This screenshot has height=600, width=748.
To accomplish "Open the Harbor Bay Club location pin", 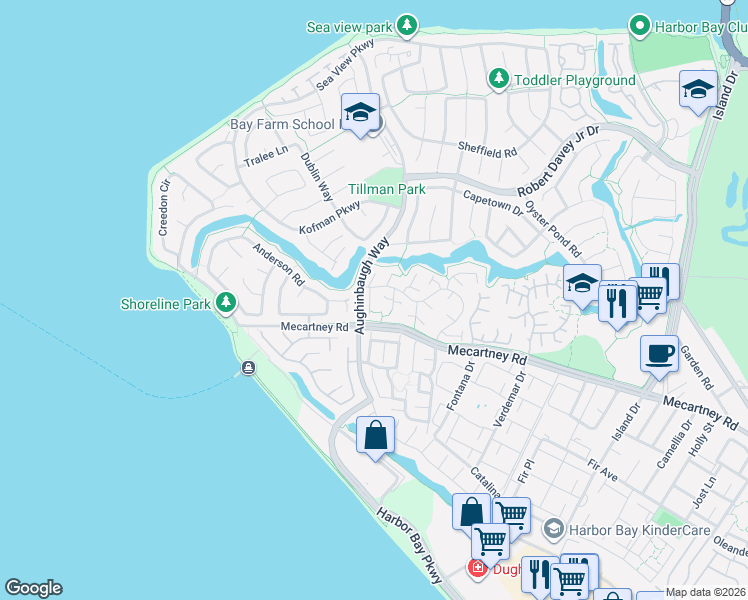I will pyautogui.click(x=640, y=25).
